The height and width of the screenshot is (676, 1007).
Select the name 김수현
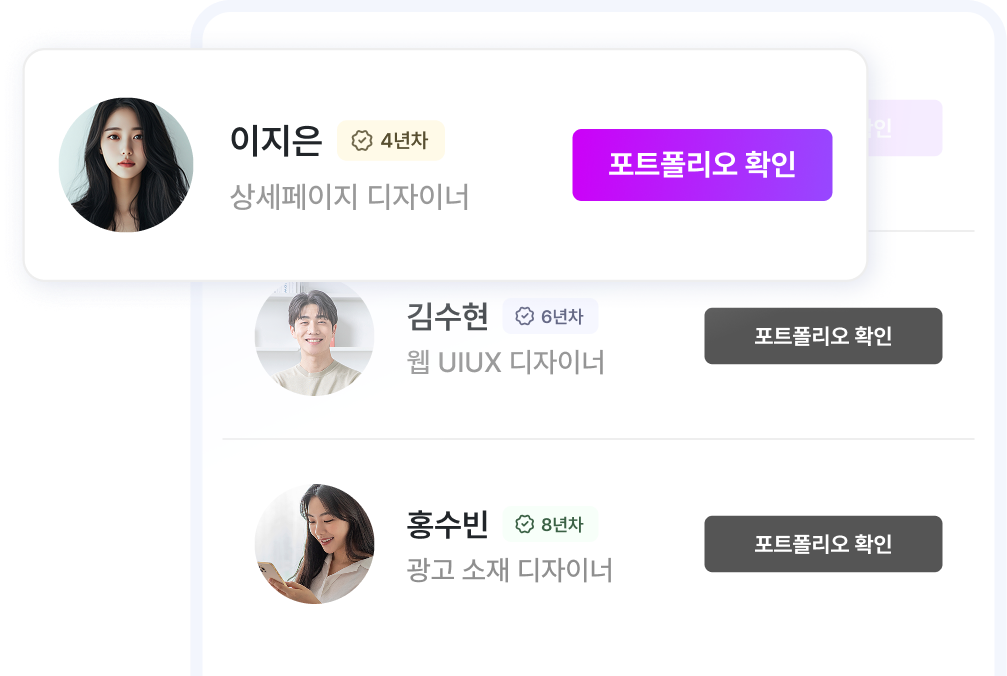click(446, 316)
